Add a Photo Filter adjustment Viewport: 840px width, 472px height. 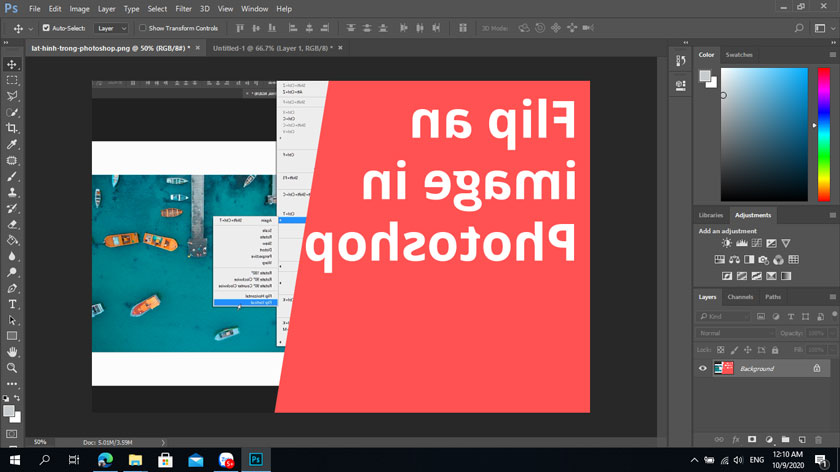[764, 260]
